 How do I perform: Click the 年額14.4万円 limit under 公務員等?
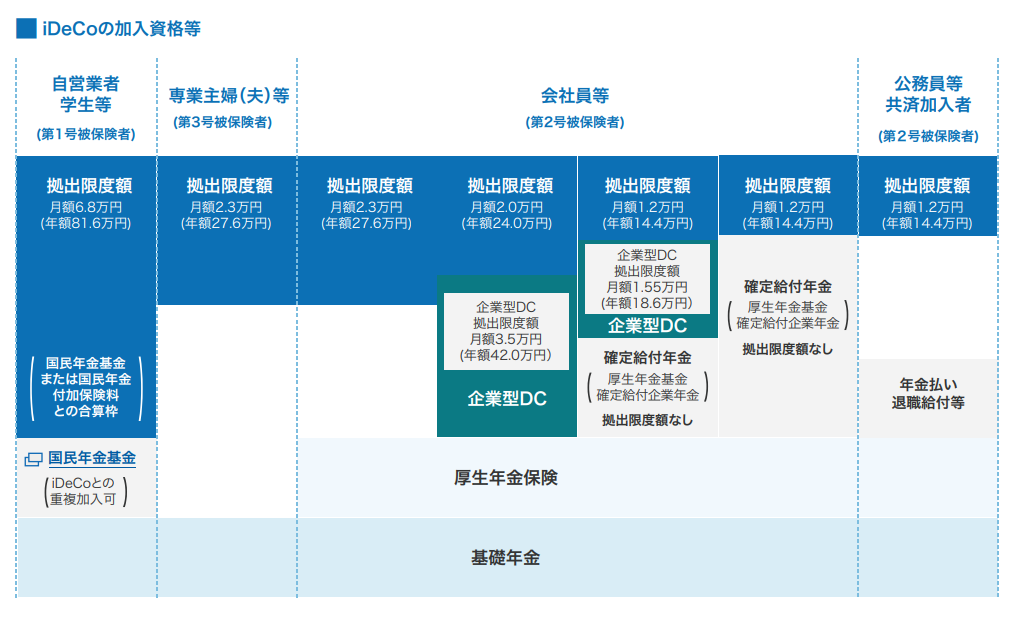point(927,224)
